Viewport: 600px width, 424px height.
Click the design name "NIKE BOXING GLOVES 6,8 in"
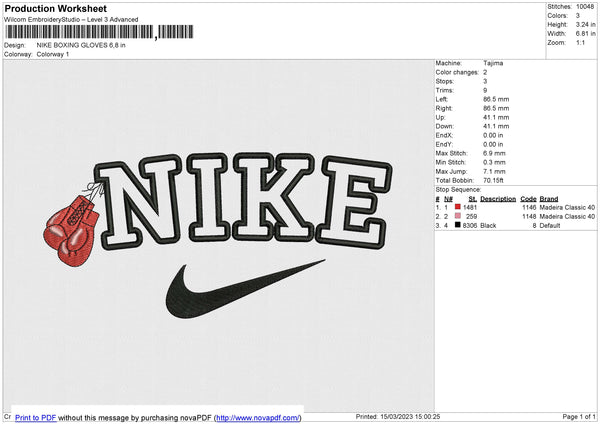click(x=81, y=45)
